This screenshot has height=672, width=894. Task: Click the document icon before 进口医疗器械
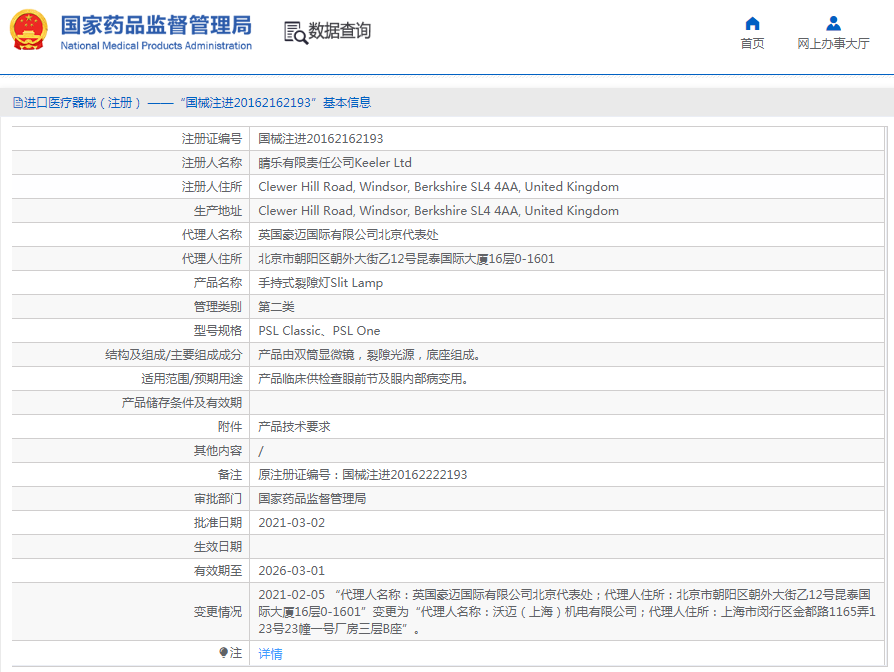click(x=17, y=102)
